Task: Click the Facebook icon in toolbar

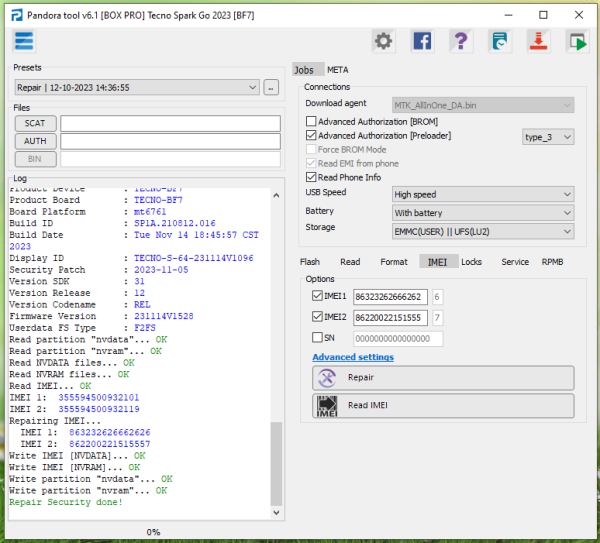Action: click(422, 41)
